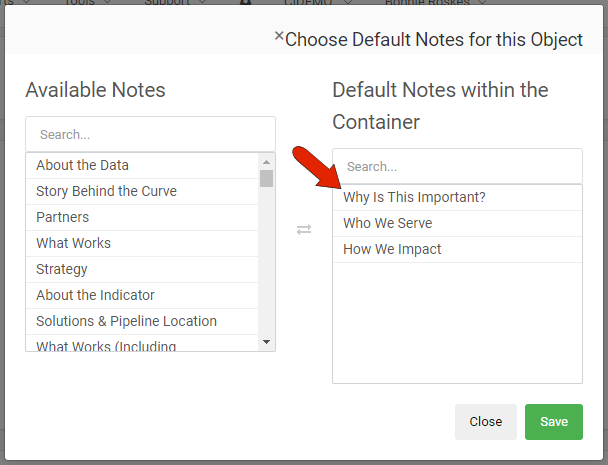Select 'About the Data' note

tap(82, 165)
